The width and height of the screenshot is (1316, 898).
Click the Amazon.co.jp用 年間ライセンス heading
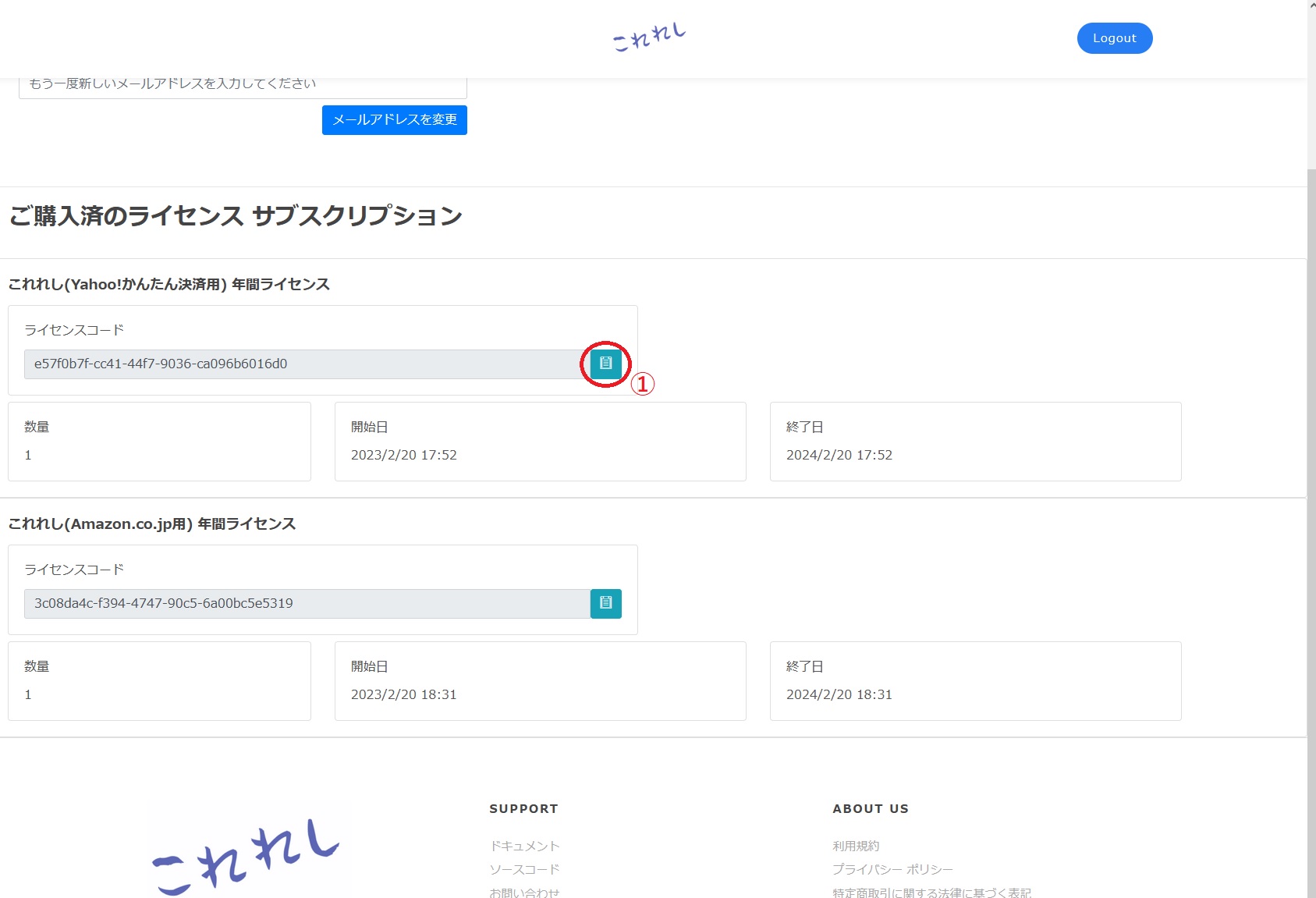pyautogui.click(x=152, y=524)
